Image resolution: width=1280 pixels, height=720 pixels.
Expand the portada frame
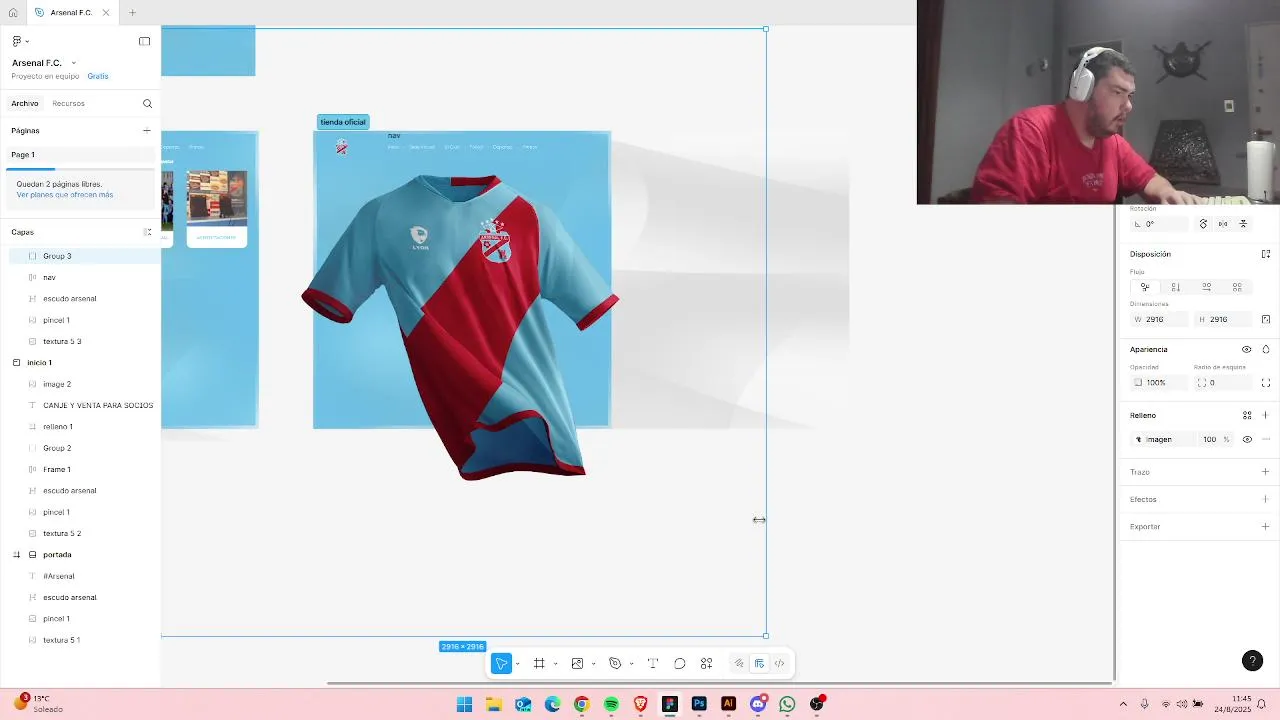click(16, 554)
